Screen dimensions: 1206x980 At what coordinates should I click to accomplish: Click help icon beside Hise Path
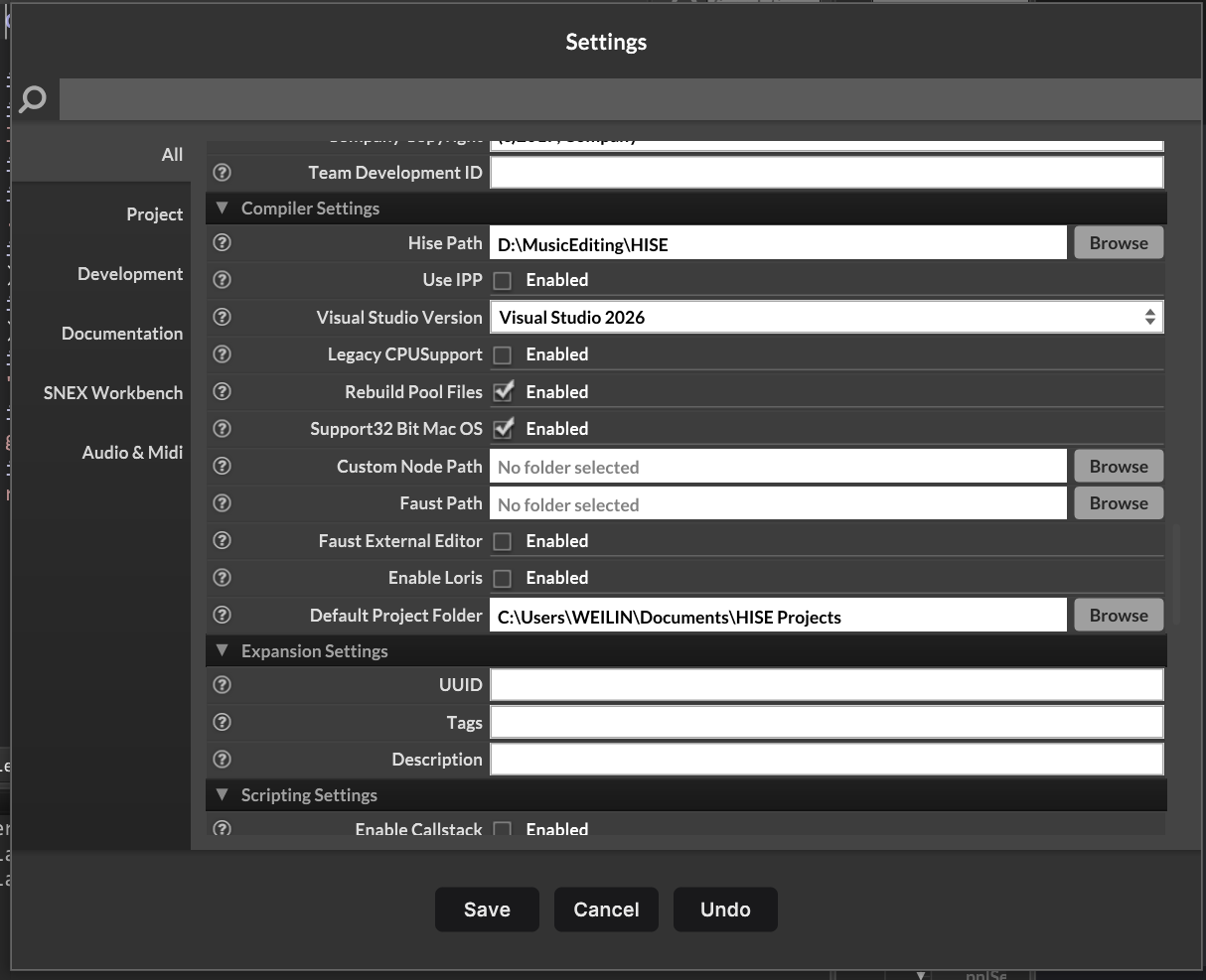coord(223,243)
